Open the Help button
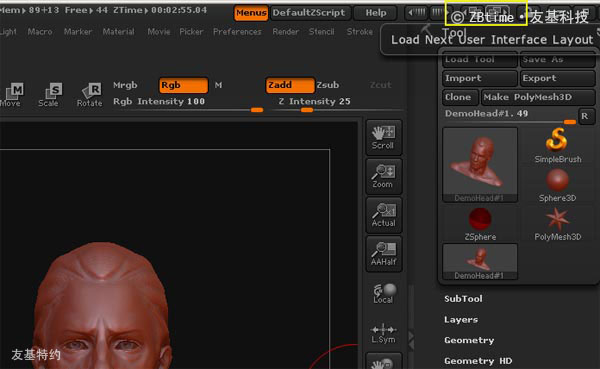600x369 pixels. tap(376, 13)
